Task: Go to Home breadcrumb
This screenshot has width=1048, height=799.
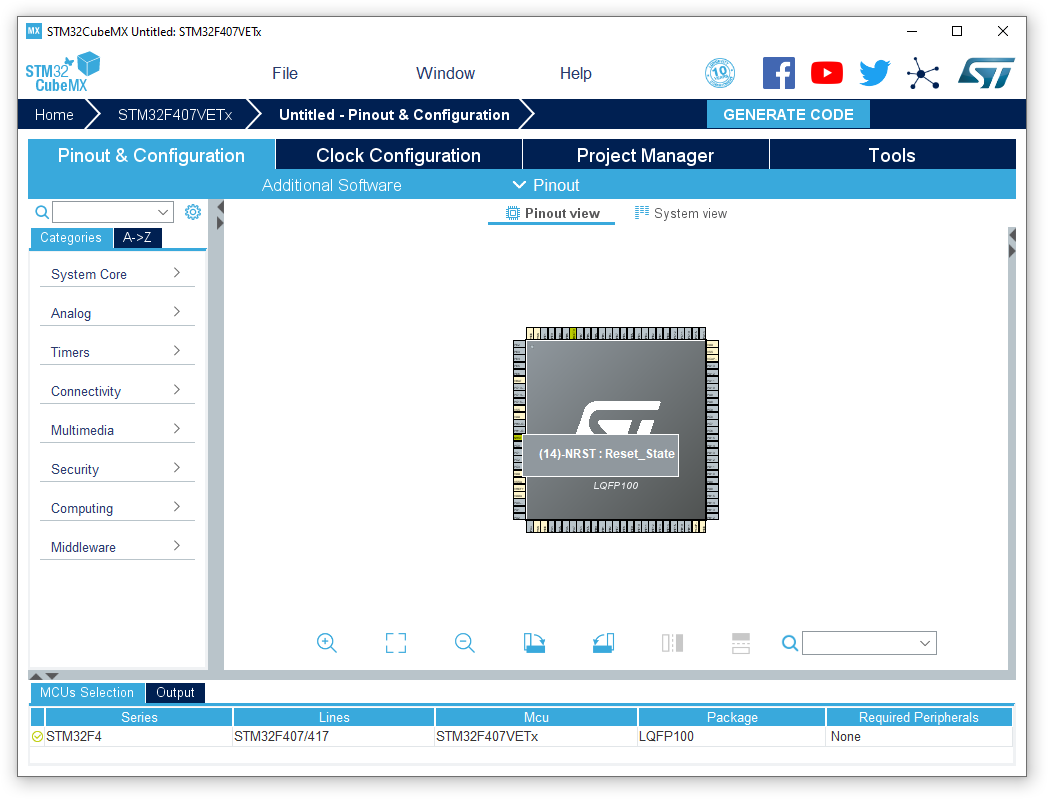Action: click(54, 114)
